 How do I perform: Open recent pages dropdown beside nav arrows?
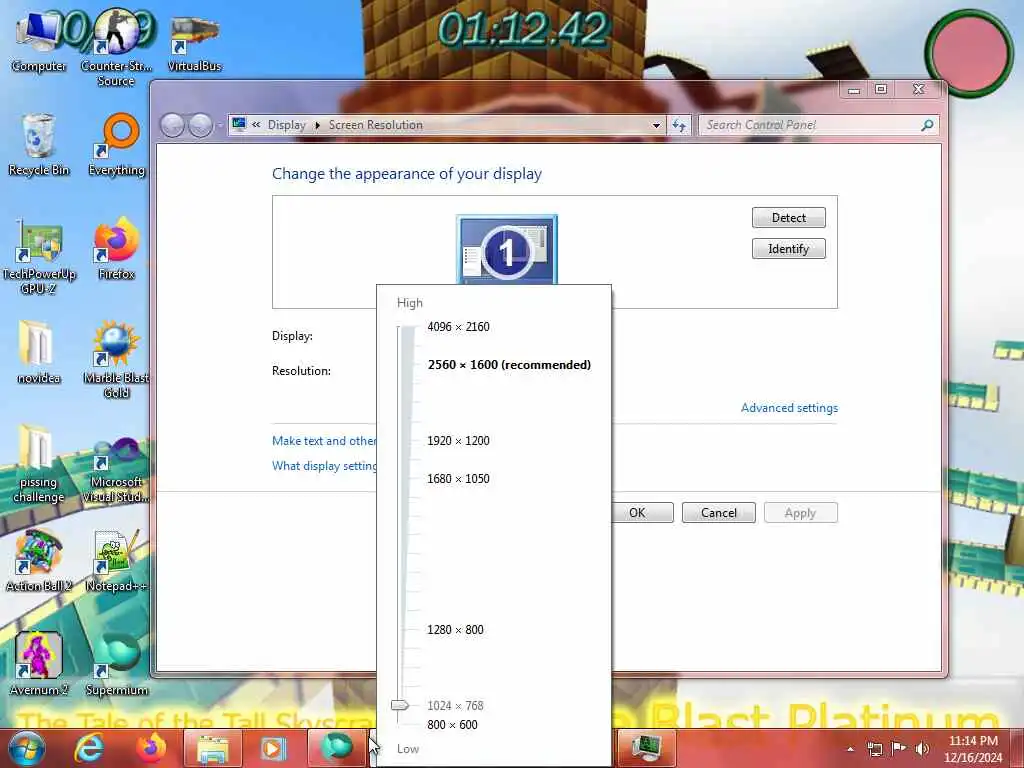(220, 125)
